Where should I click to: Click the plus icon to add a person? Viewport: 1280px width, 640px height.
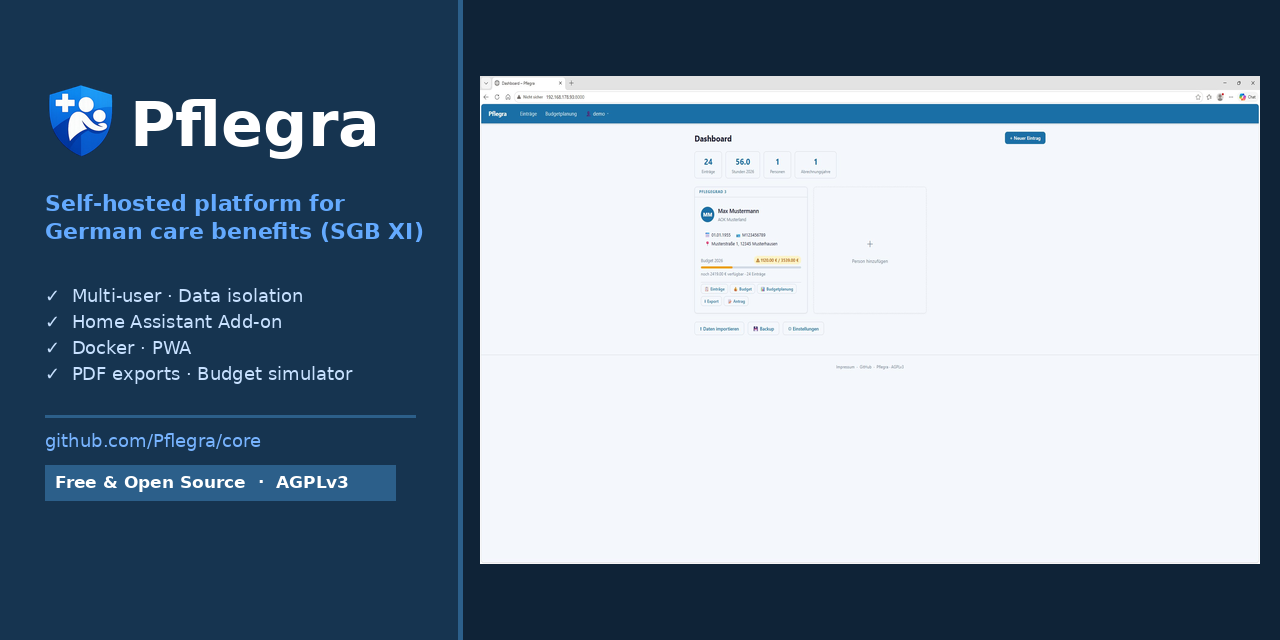(x=870, y=244)
